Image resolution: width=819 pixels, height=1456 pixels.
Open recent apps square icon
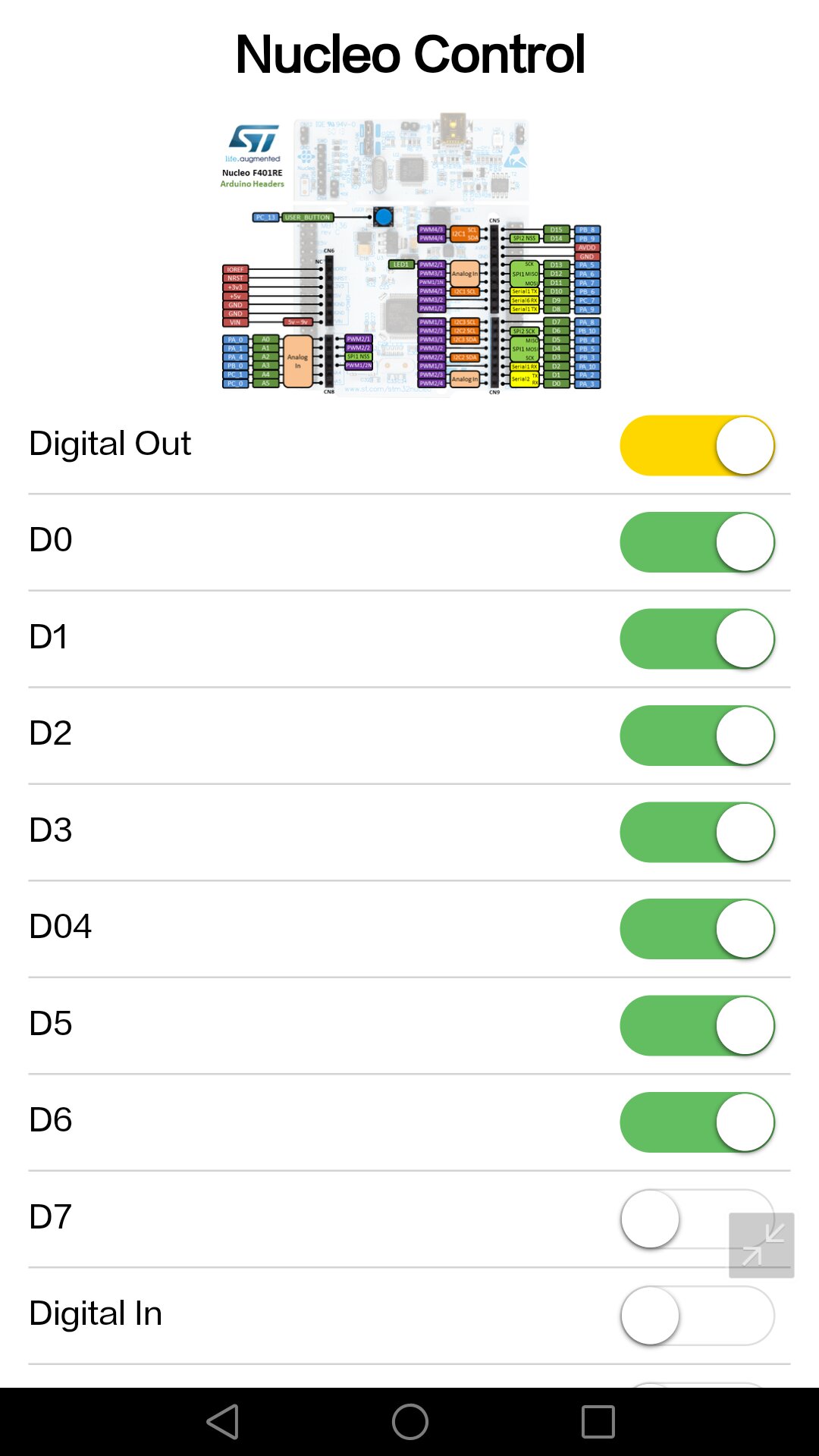click(x=598, y=1421)
